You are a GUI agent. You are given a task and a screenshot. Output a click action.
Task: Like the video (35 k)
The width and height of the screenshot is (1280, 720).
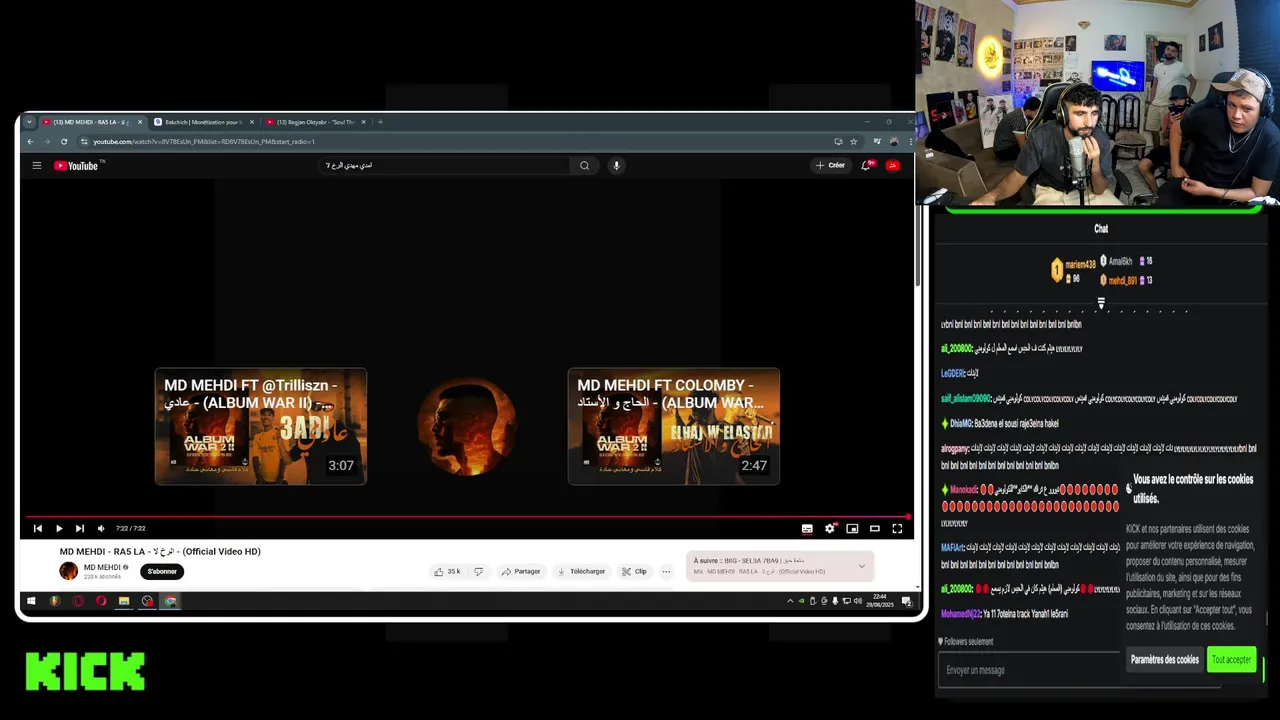(447, 572)
